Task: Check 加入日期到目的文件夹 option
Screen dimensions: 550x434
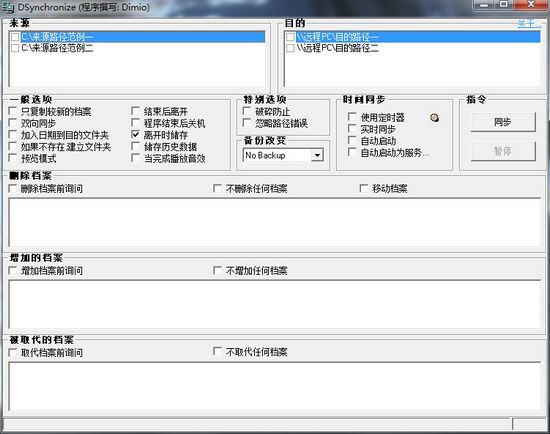Action: point(13,135)
